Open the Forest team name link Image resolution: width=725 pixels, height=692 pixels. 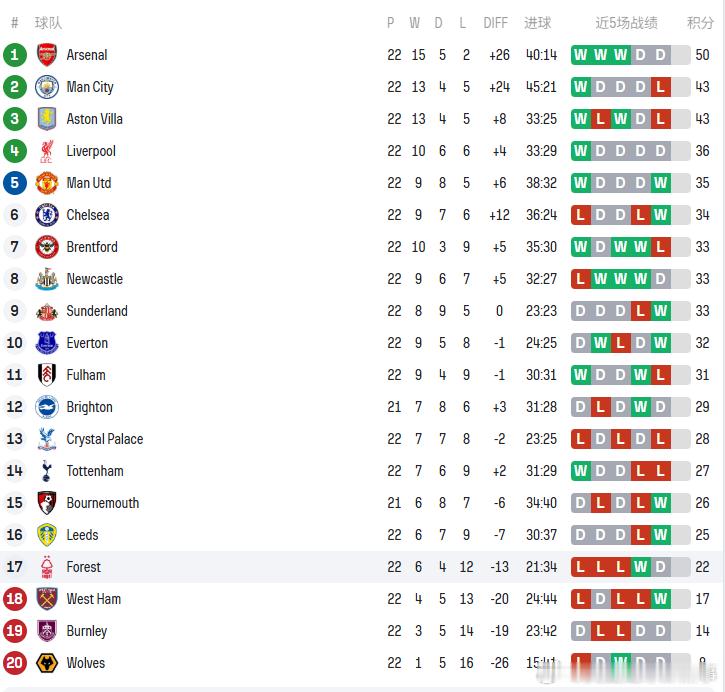point(84,567)
